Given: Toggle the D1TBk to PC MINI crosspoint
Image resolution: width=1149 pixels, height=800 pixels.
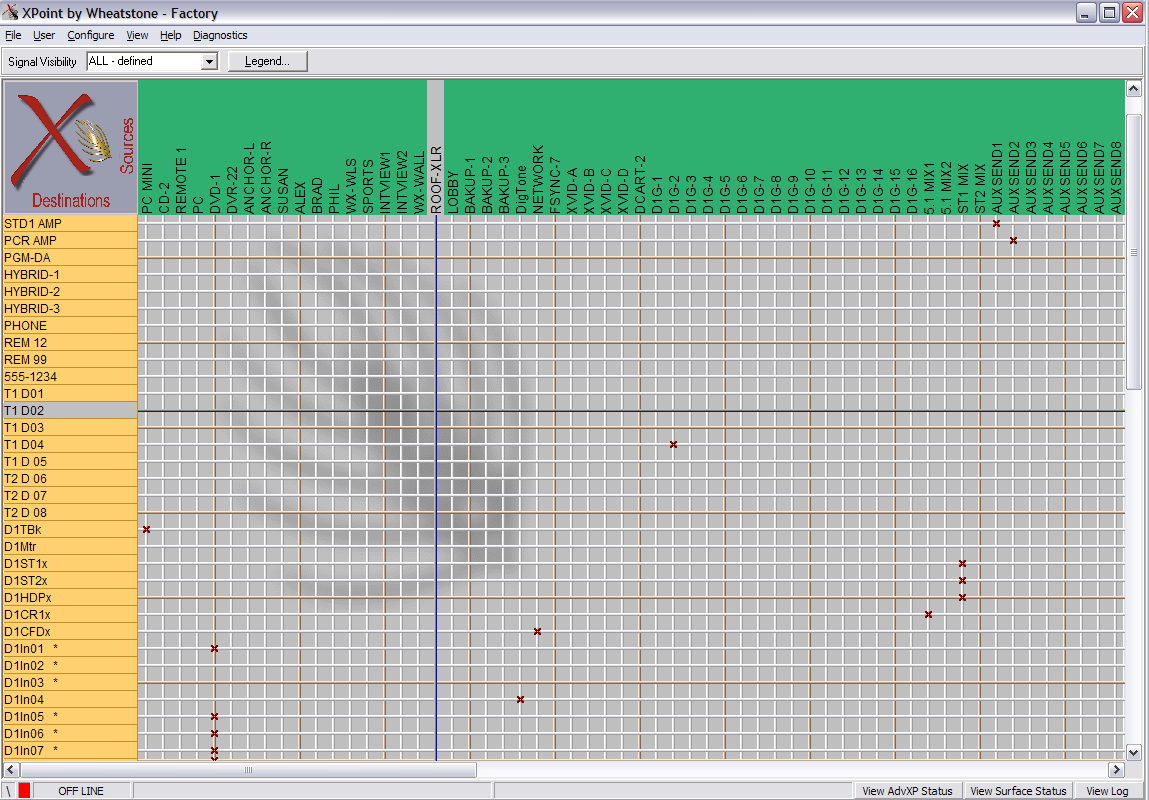Looking at the screenshot, I should pyautogui.click(x=147, y=530).
